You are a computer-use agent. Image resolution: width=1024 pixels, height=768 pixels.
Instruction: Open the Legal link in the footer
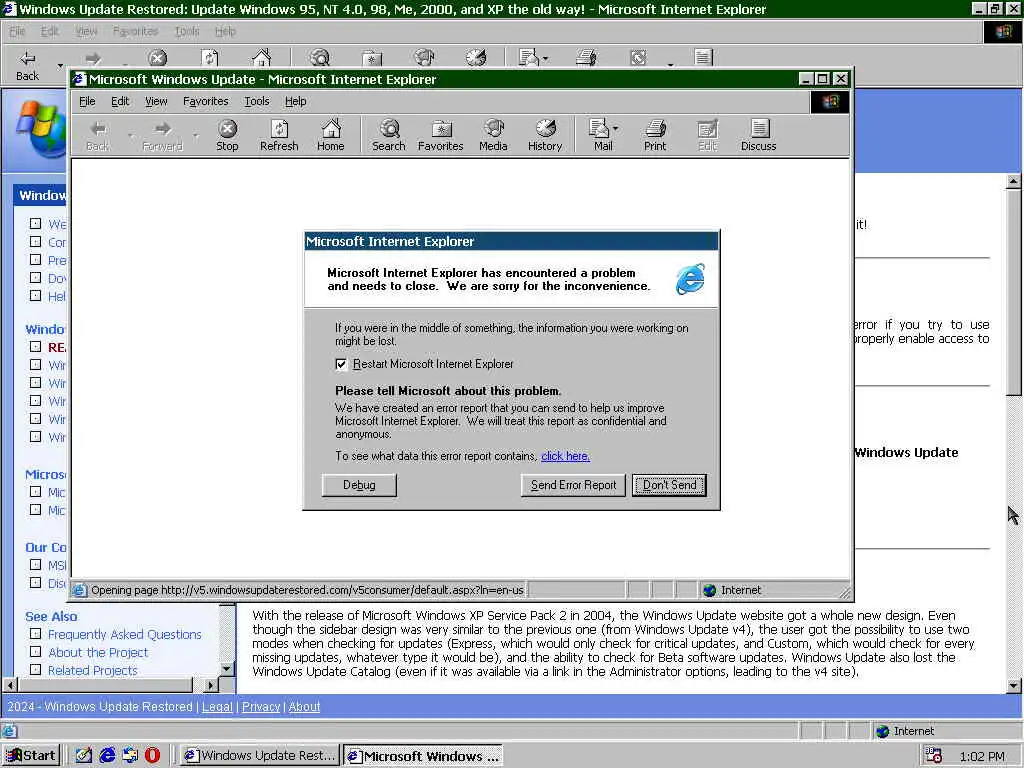click(x=217, y=707)
